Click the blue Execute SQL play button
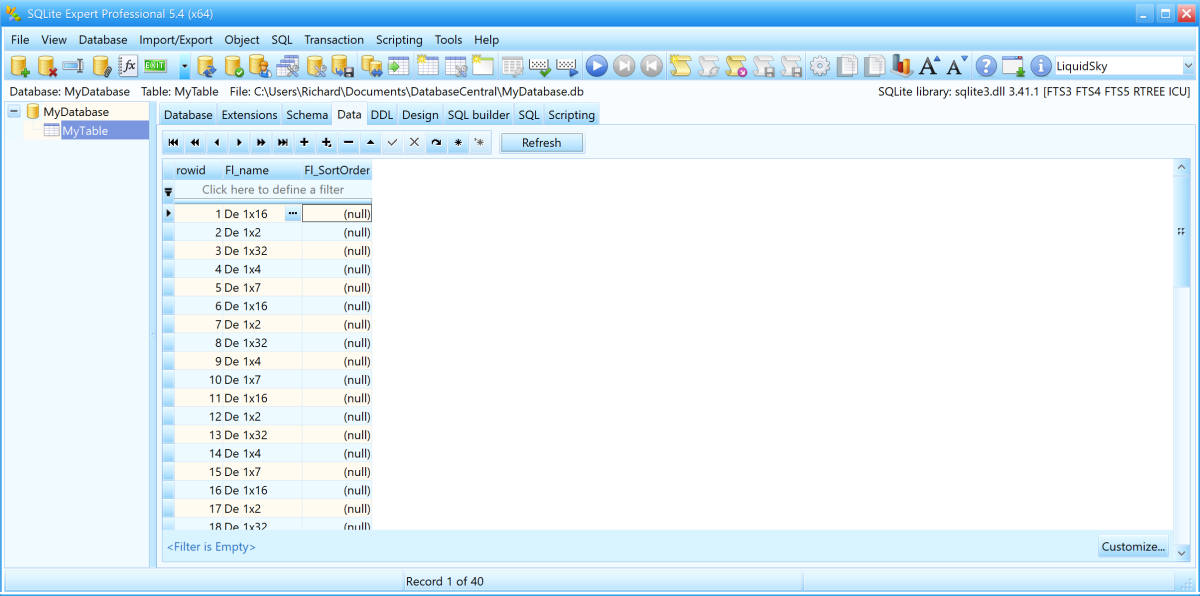Screen dimensions: 1200x596 (x=597, y=66)
